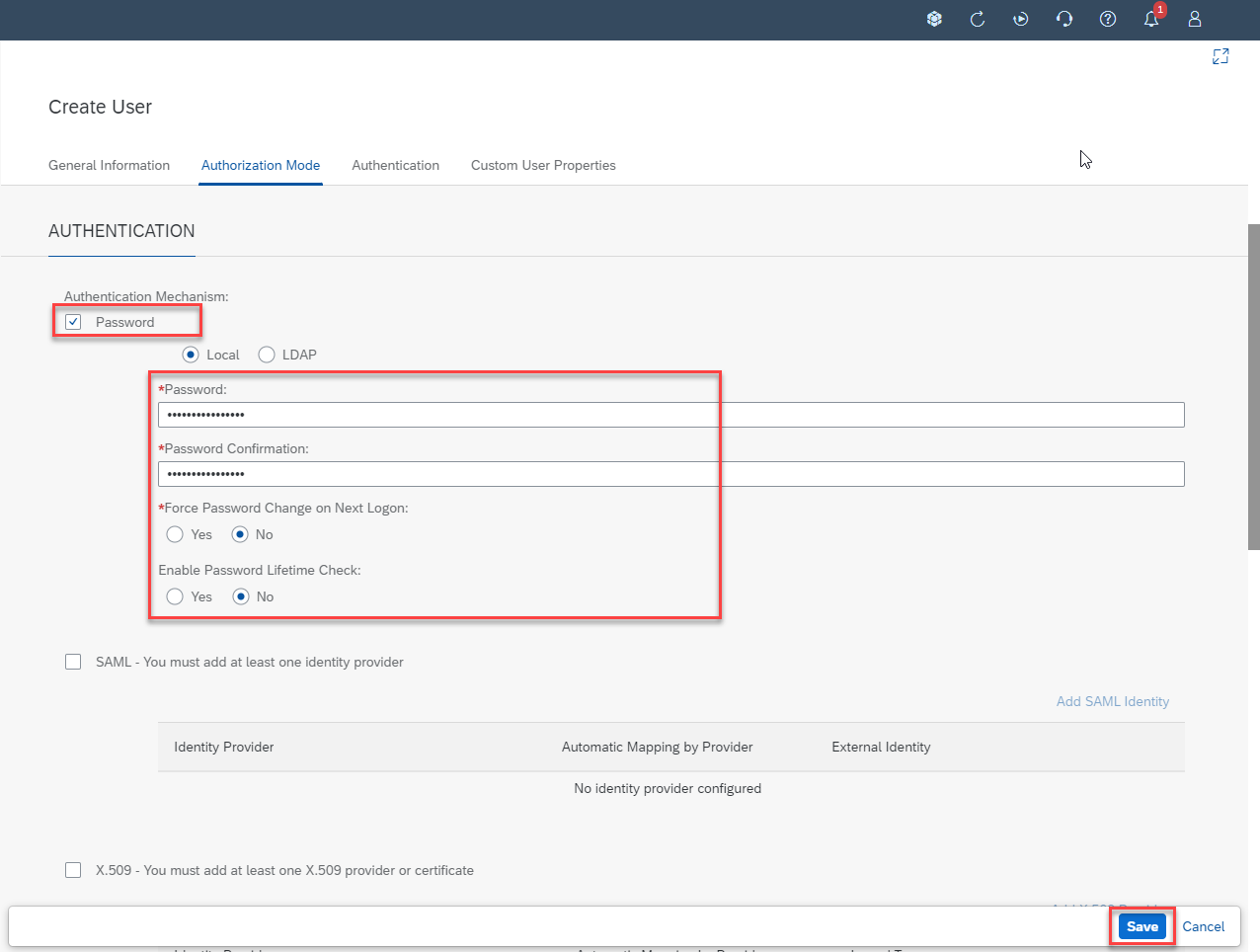Click the Identity Provider column header

[224, 747]
